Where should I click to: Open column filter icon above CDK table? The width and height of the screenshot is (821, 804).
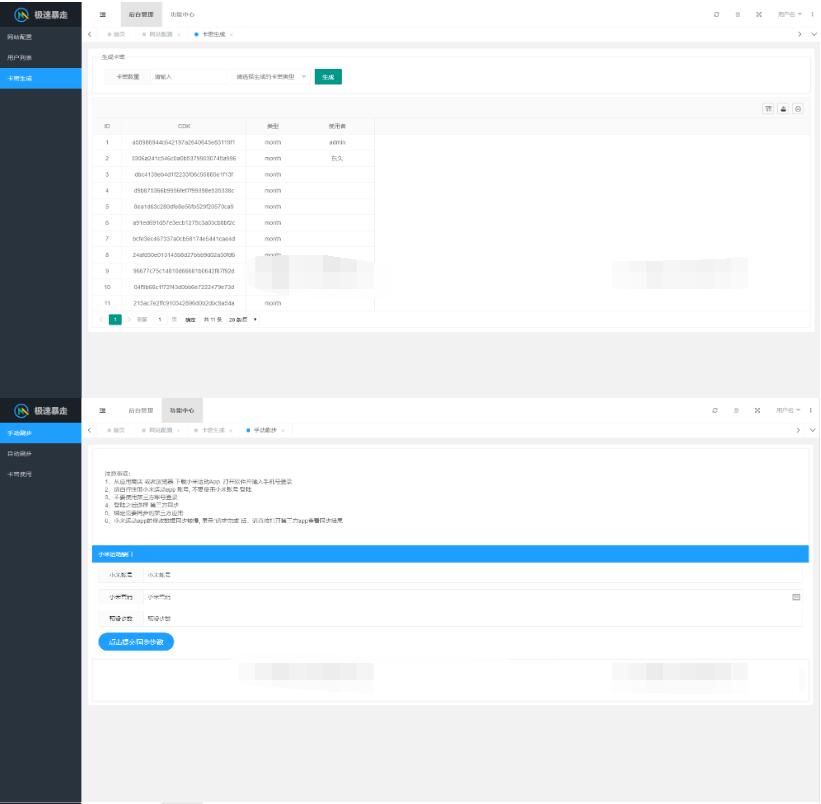(x=768, y=108)
